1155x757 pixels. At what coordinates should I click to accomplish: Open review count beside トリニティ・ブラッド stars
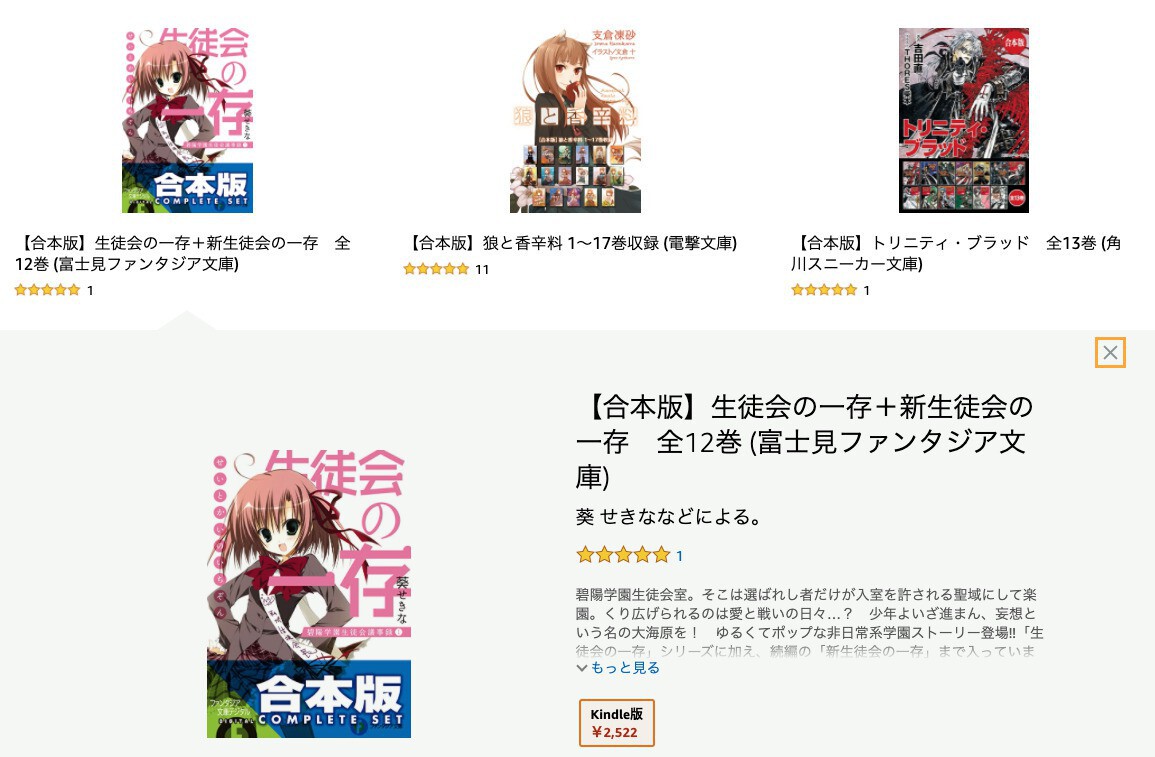[x=867, y=290]
